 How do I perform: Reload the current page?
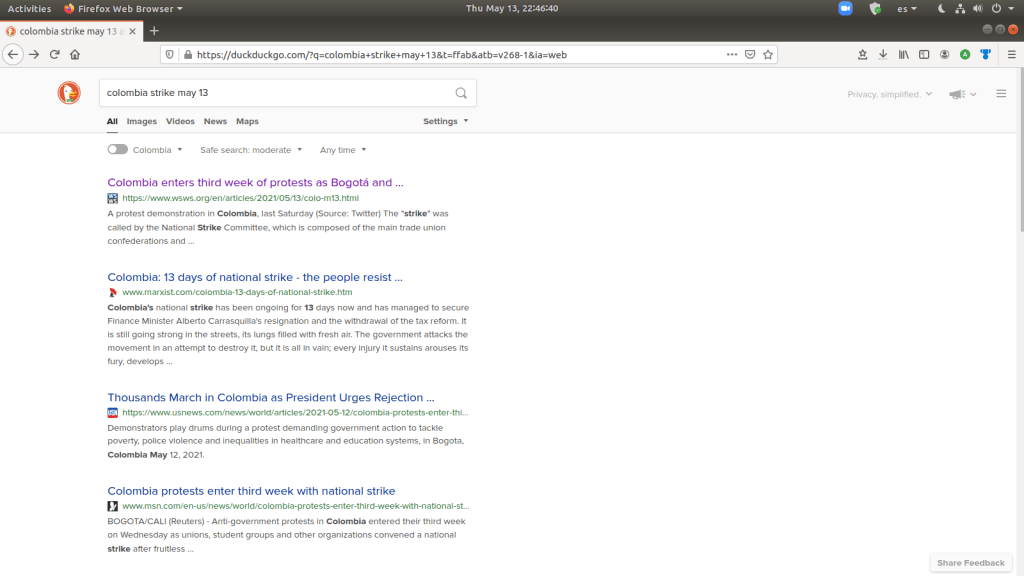(54, 54)
